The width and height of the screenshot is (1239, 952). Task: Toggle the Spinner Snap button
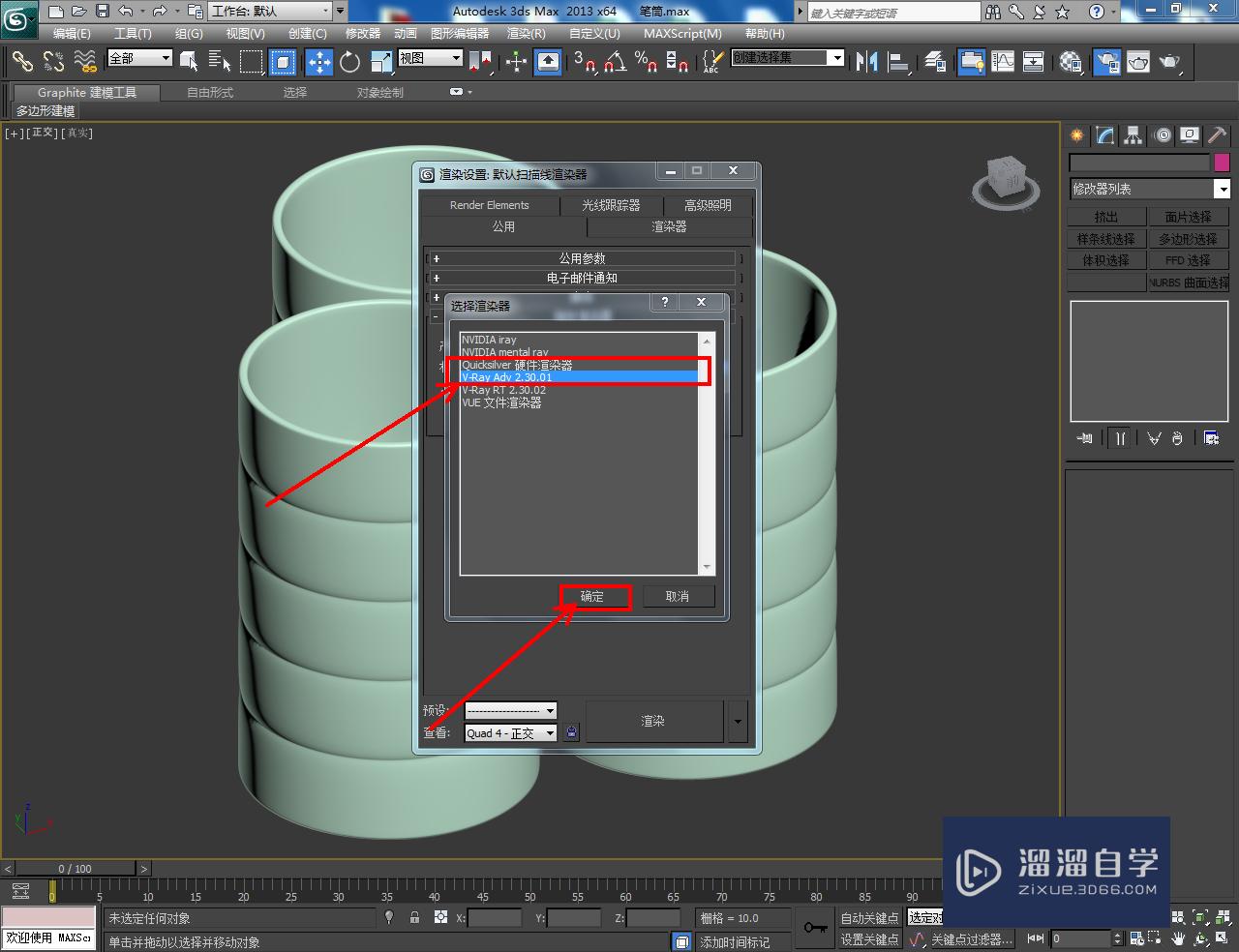(x=678, y=62)
